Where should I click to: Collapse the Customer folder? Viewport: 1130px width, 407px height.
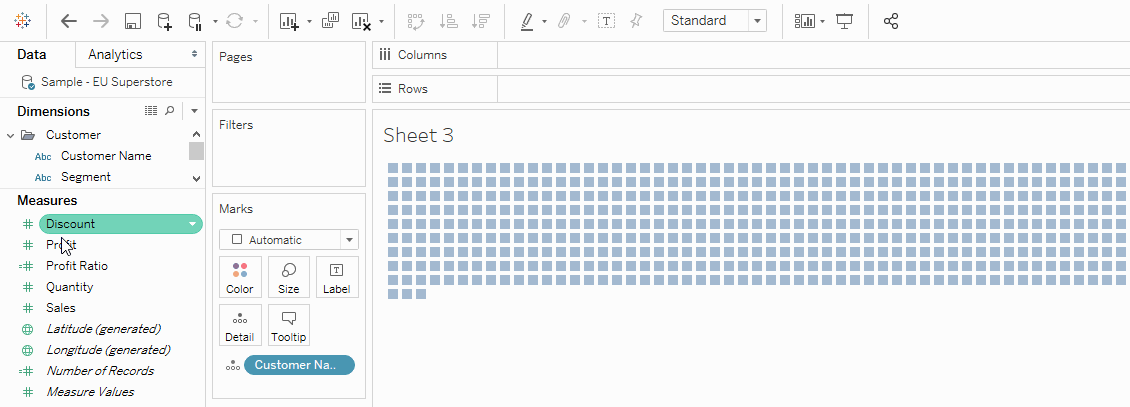(x=11, y=135)
